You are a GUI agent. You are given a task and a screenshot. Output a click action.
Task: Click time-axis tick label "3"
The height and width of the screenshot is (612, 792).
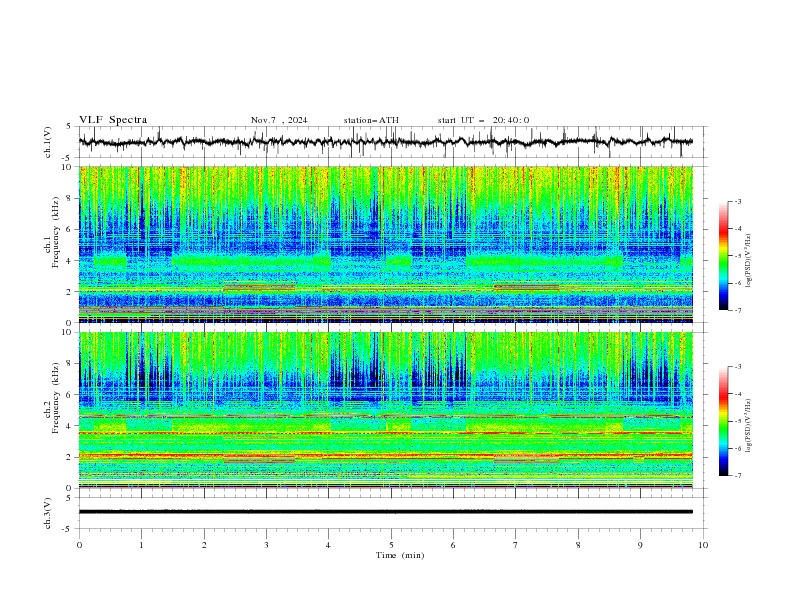[267, 545]
